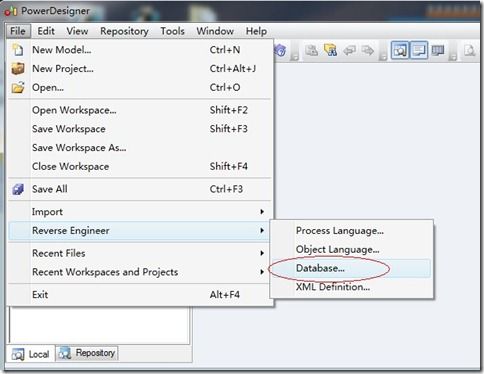Click the blue help icon on the toolbar
Image resolution: width=484 pixels, height=374 pixels.
(x=281, y=51)
